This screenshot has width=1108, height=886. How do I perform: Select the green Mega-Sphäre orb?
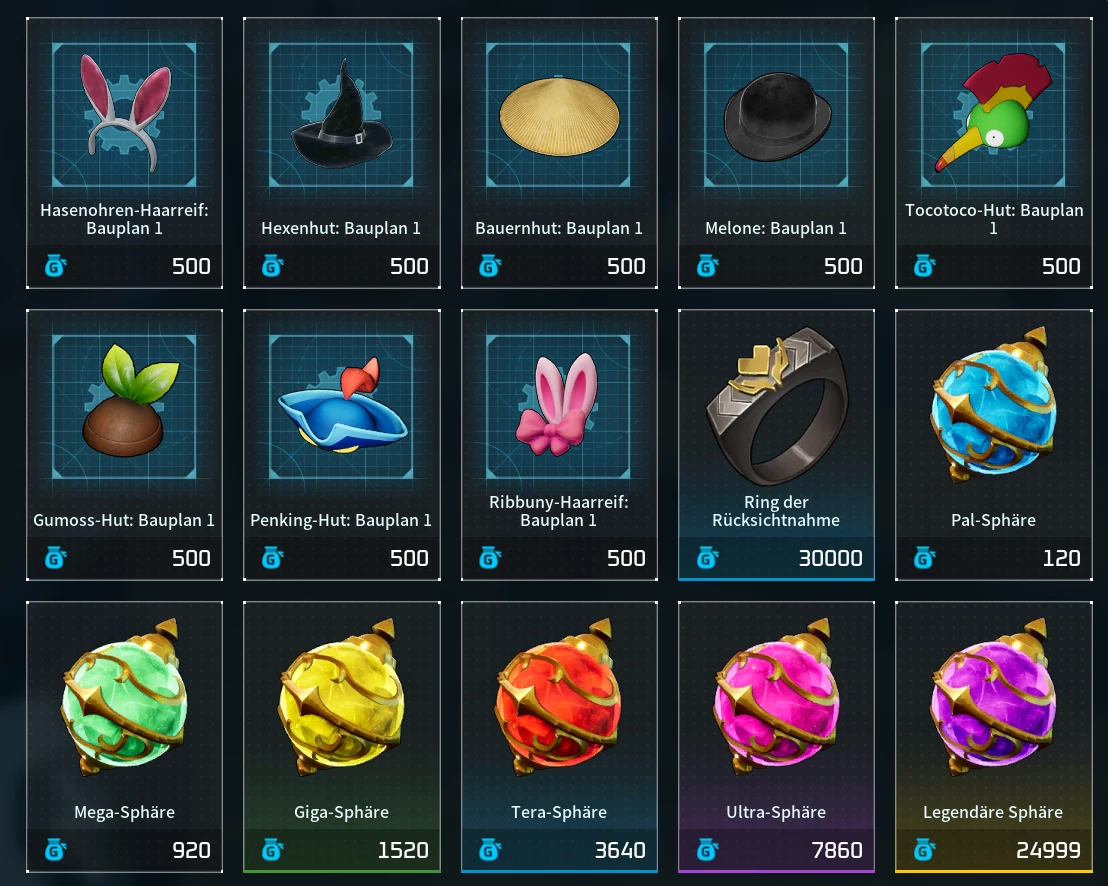click(124, 697)
